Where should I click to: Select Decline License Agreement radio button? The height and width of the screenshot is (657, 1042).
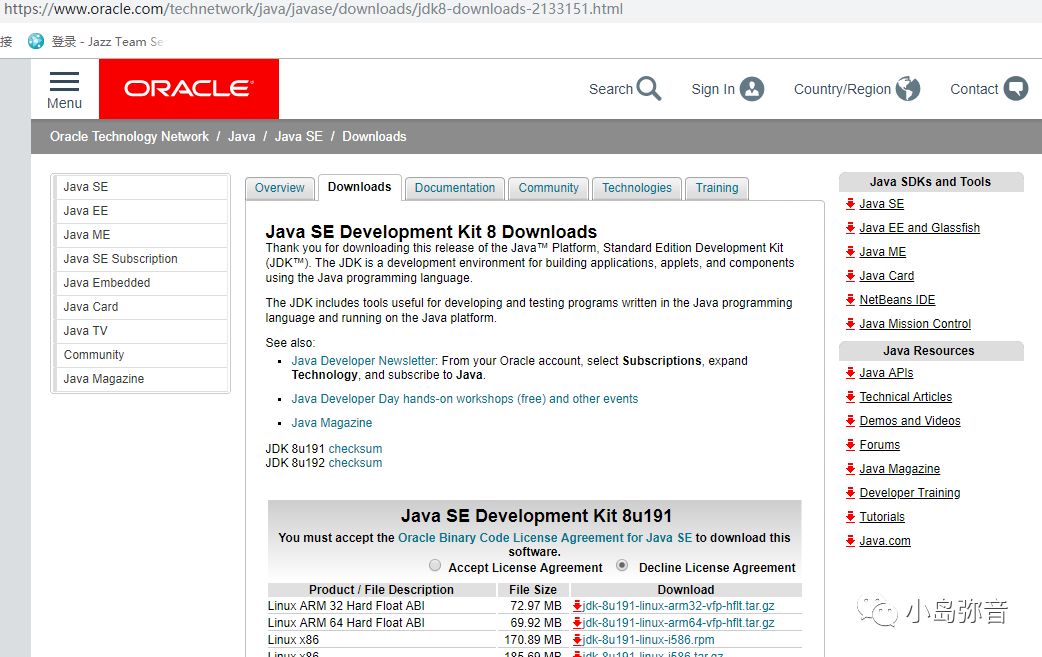coord(623,565)
